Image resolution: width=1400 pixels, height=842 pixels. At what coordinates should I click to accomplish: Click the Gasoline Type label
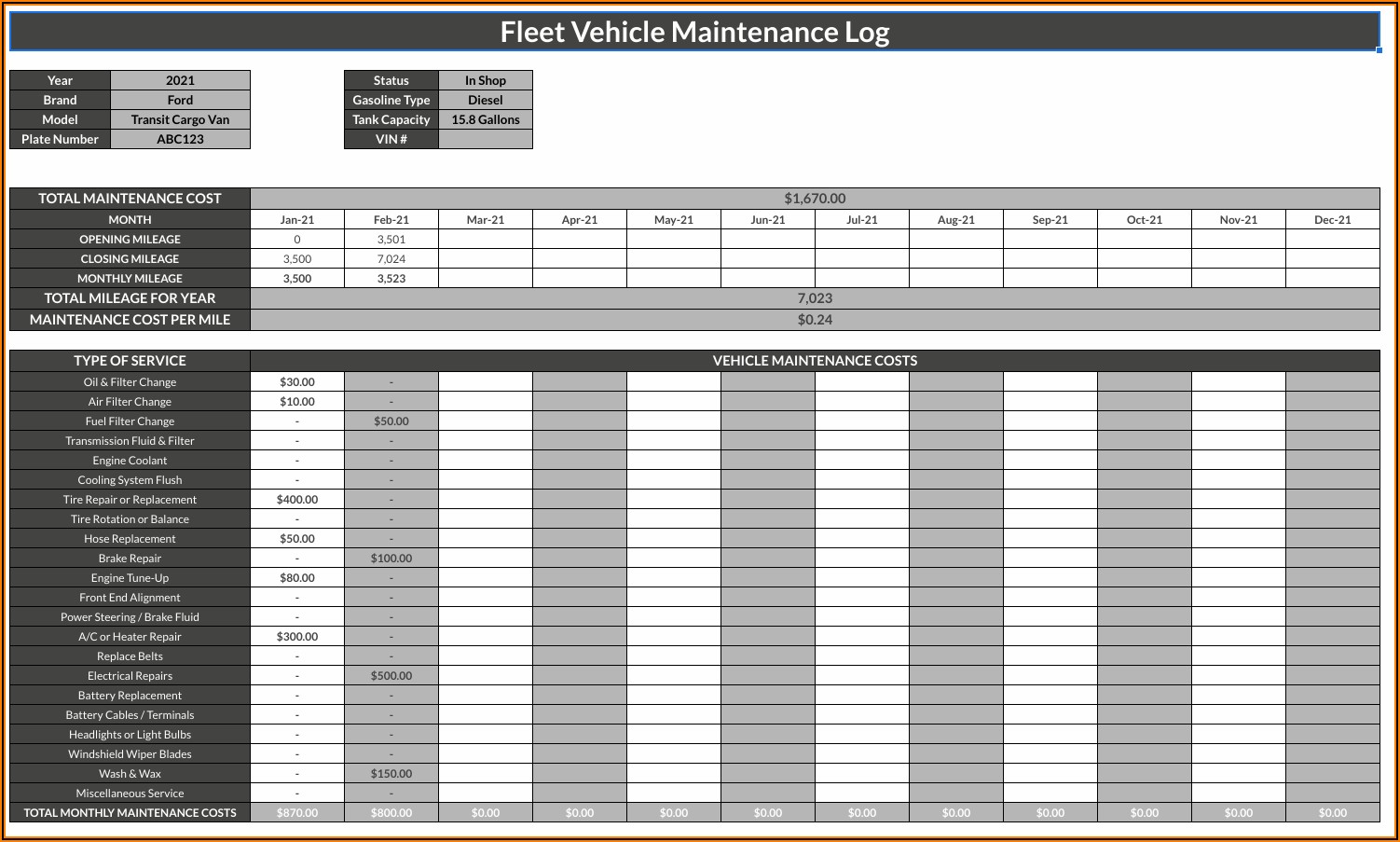pos(391,100)
